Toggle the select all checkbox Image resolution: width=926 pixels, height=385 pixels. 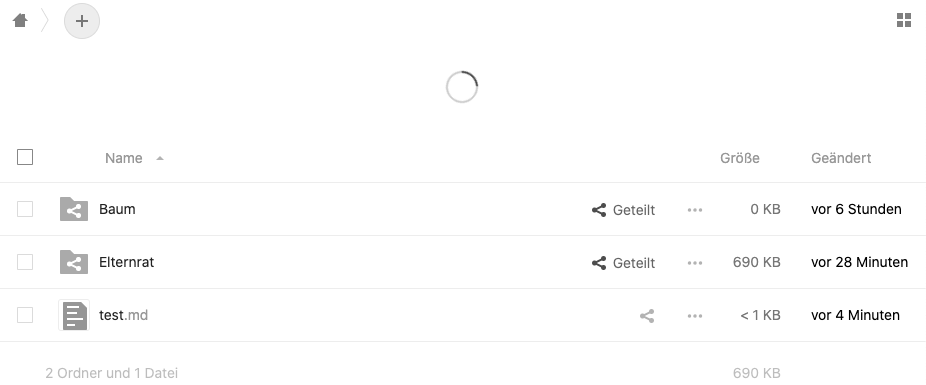click(25, 157)
